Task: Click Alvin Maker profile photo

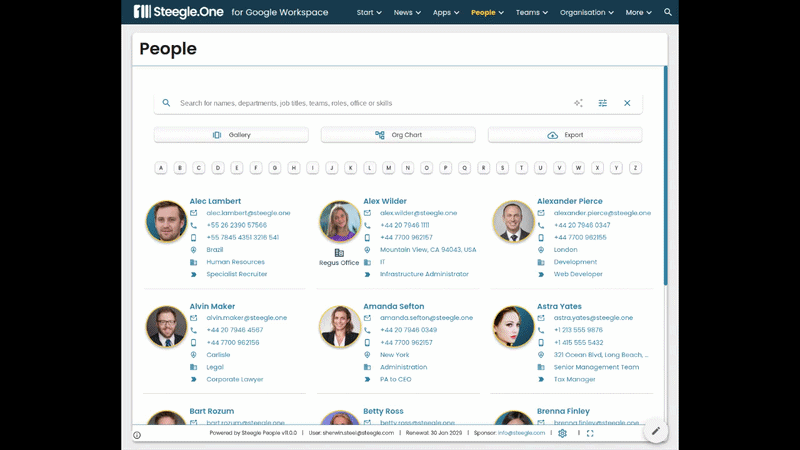Action: (x=166, y=326)
